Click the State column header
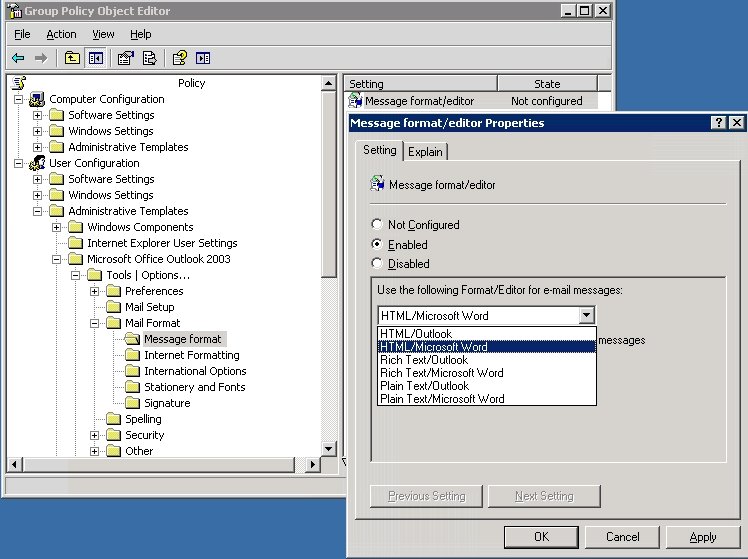This screenshot has width=748, height=559. tap(547, 84)
